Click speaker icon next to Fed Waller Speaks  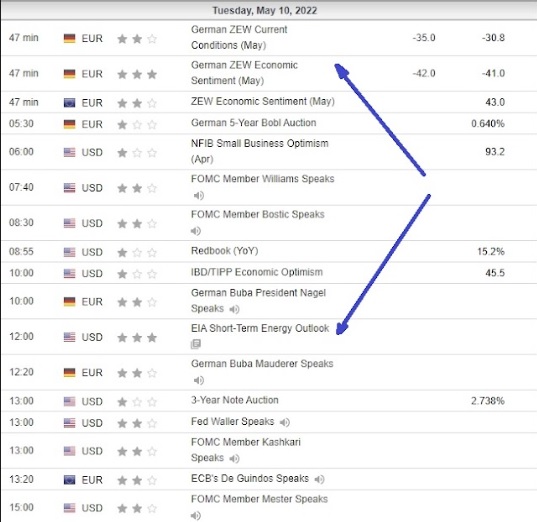tap(285, 422)
